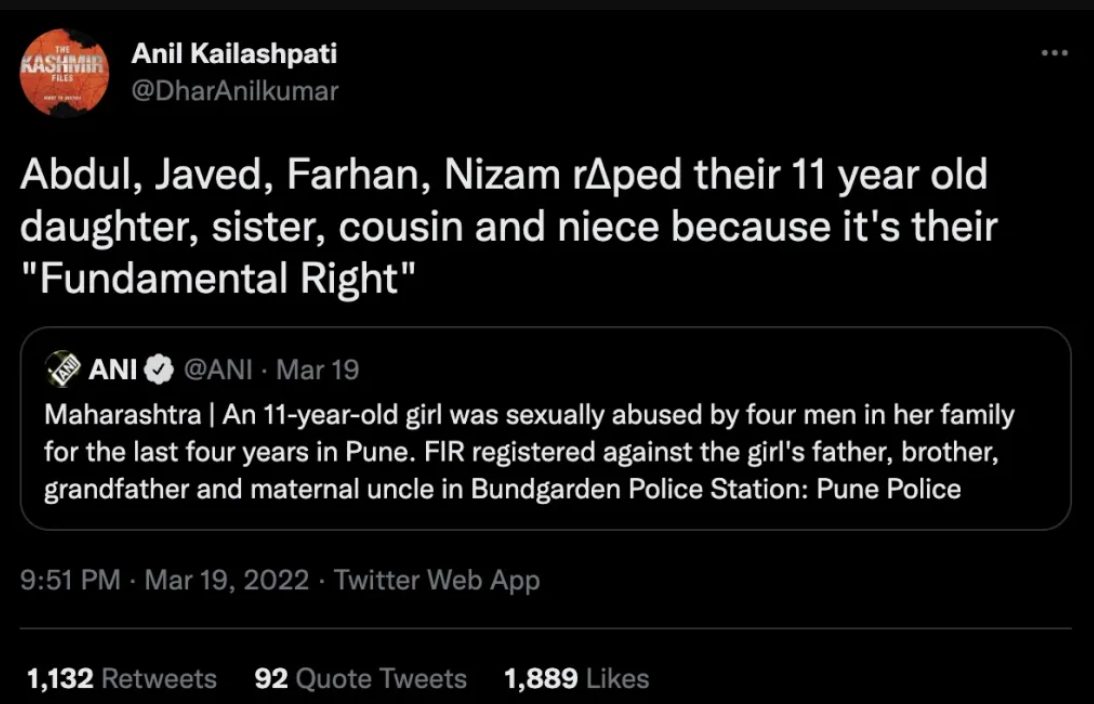Open the three-dot more options menu

point(1054,53)
